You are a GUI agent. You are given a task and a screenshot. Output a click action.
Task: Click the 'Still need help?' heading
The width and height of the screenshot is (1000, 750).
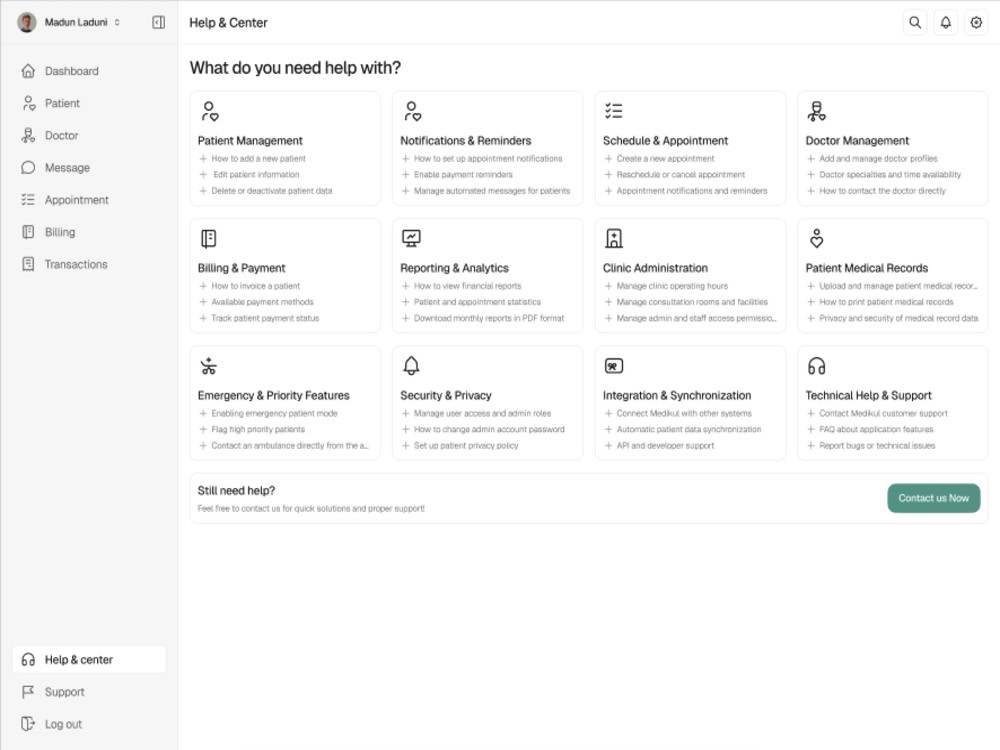(x=237, y=490)
